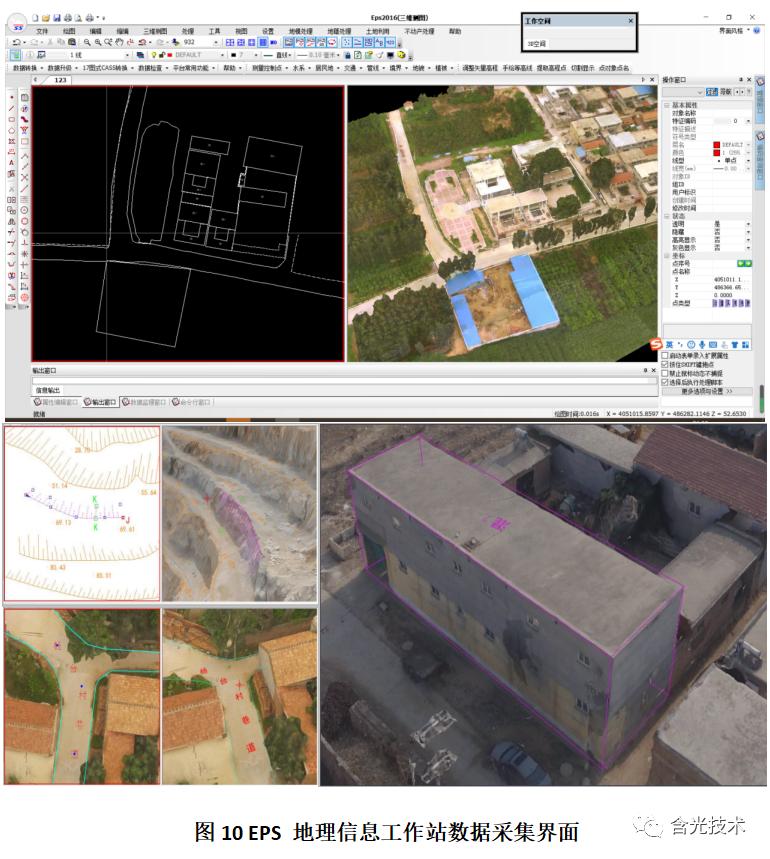The height and width of the screenshot is (859, 770).
Task: Click the red layer color swatch
Action: 716,144
